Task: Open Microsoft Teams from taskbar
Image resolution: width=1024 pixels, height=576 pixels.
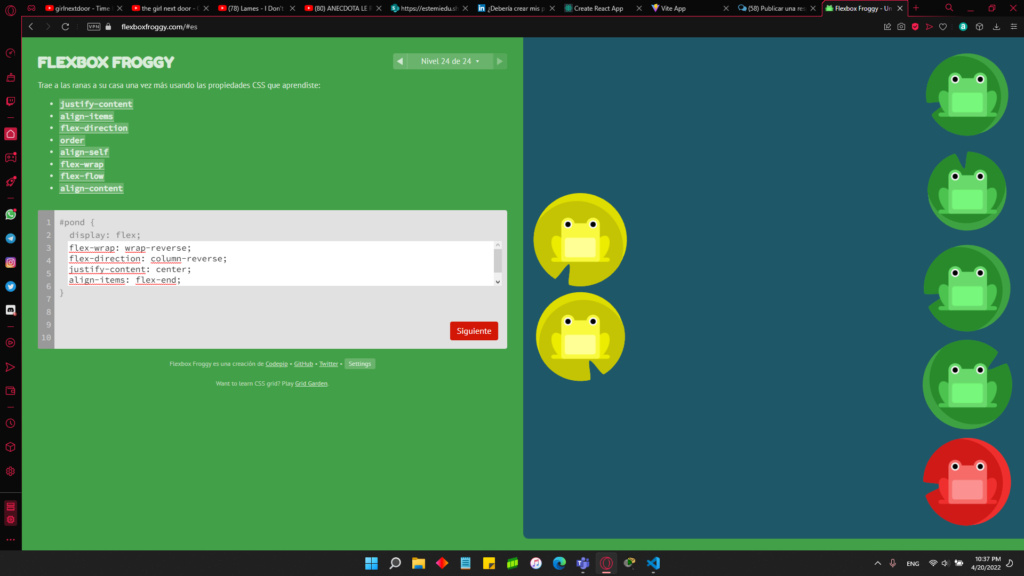Action: tap(583, 563)
